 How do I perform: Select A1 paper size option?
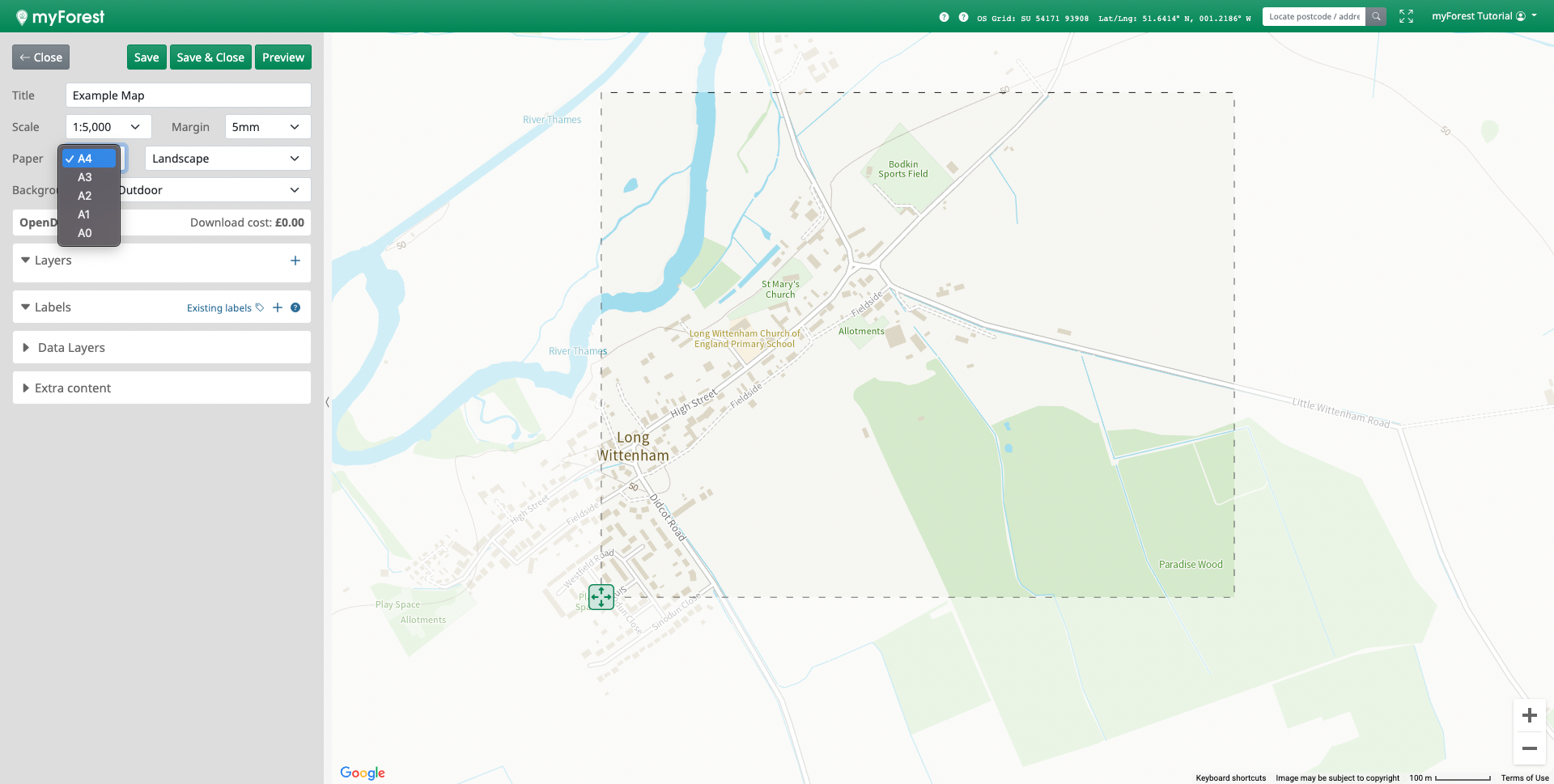pyautogui.click(x=84, y=214)
